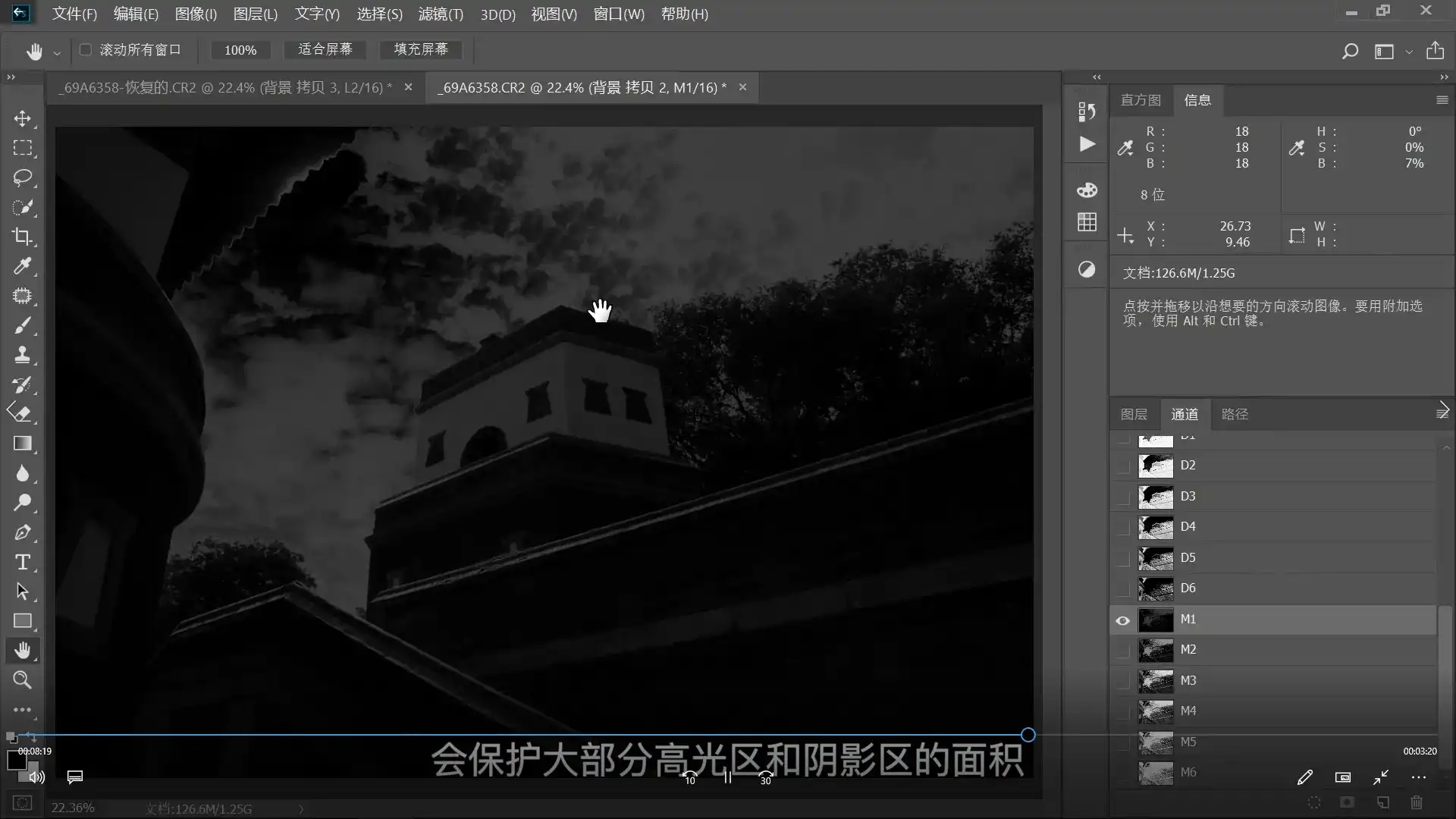Screen dimensions: 1456x819
Task: Open the Actions panel from the right dock
Action: 1086,145
